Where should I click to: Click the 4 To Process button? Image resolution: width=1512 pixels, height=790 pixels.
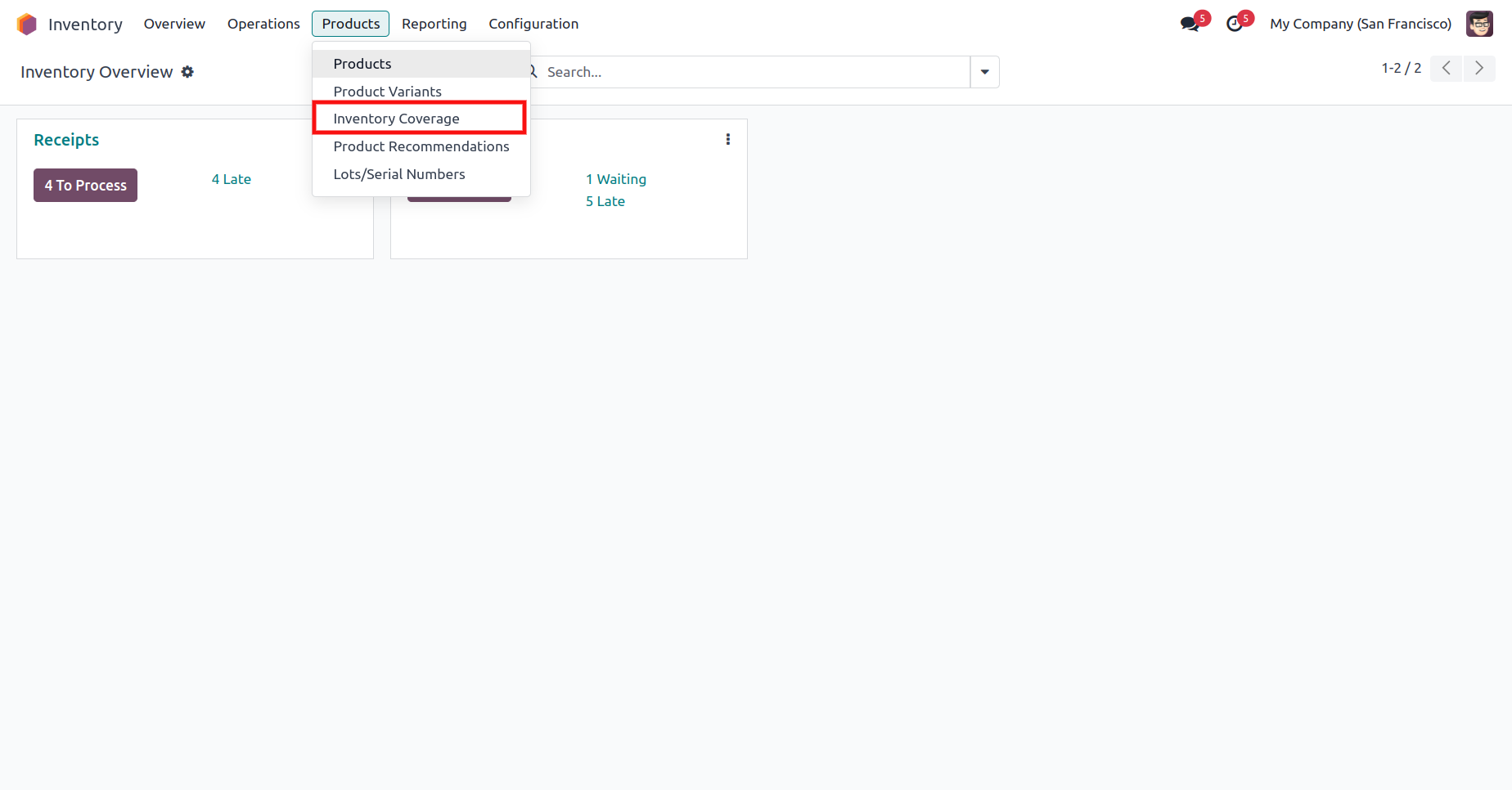[85, 185]
